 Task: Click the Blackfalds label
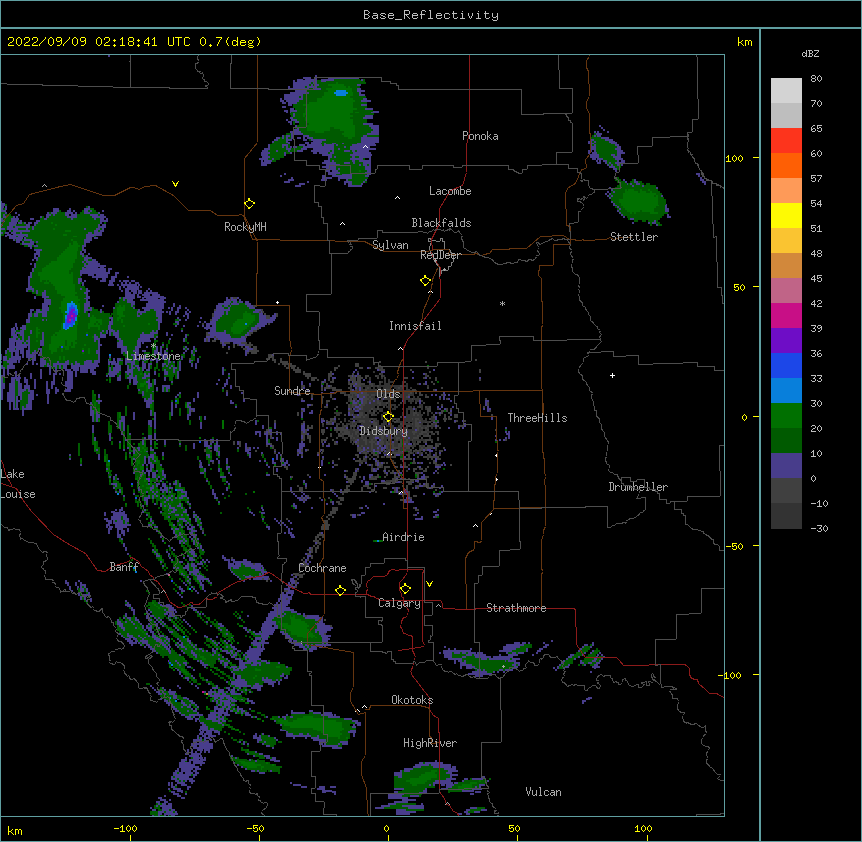[441, 223]
